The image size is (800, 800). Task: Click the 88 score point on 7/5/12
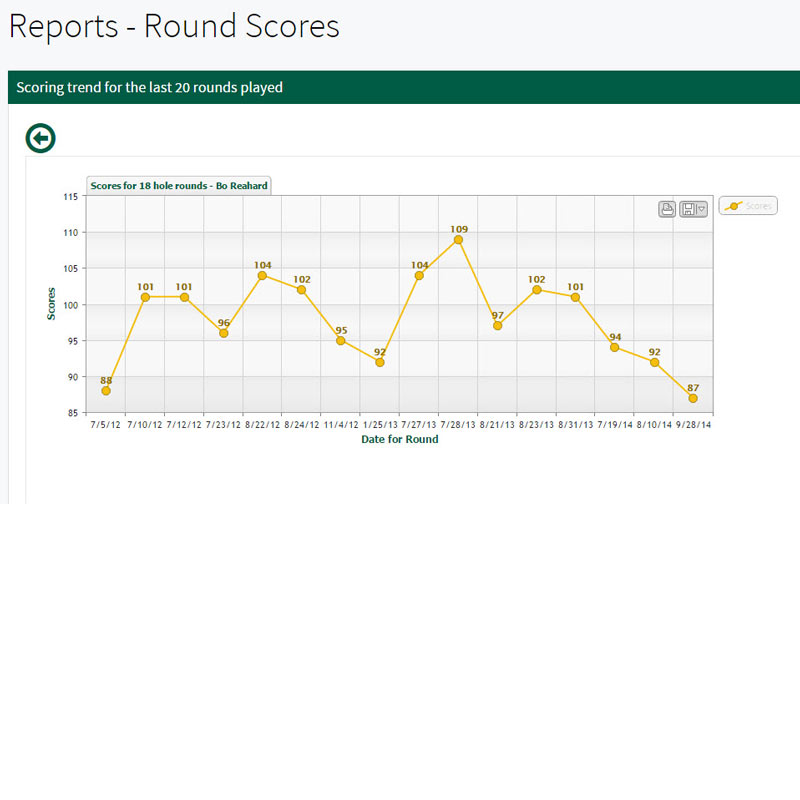(x=106, y=390)
